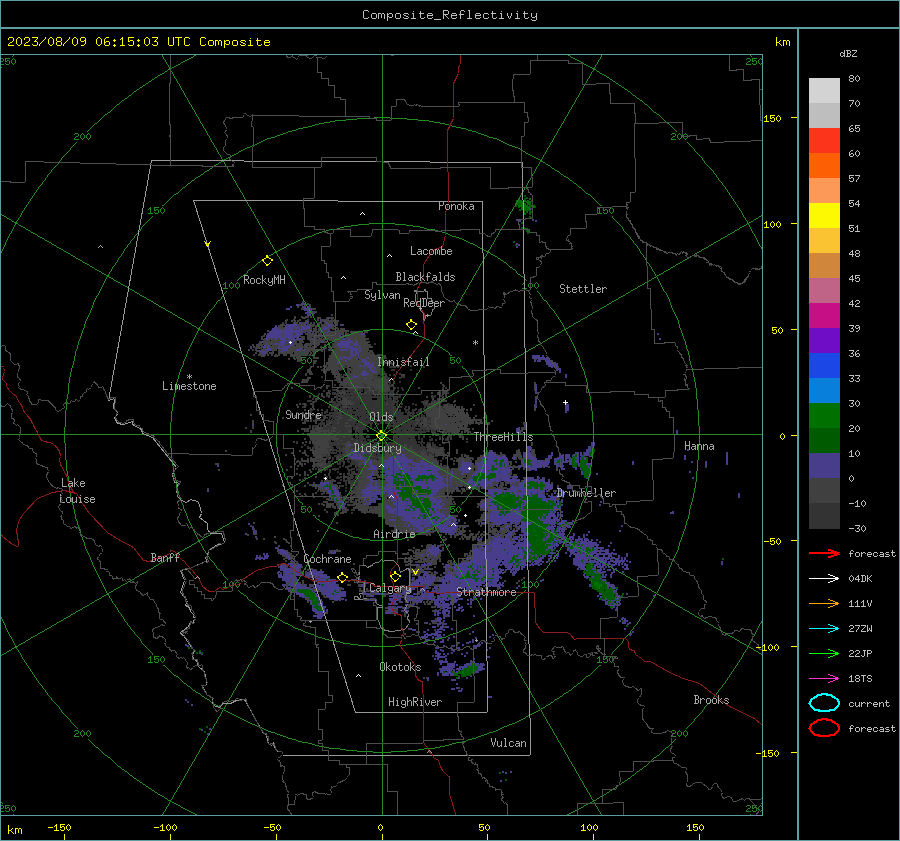The width and height of the screenshot is (900, 841).
Task: Click the Blackfalds town label
Action: pos(425,277)
